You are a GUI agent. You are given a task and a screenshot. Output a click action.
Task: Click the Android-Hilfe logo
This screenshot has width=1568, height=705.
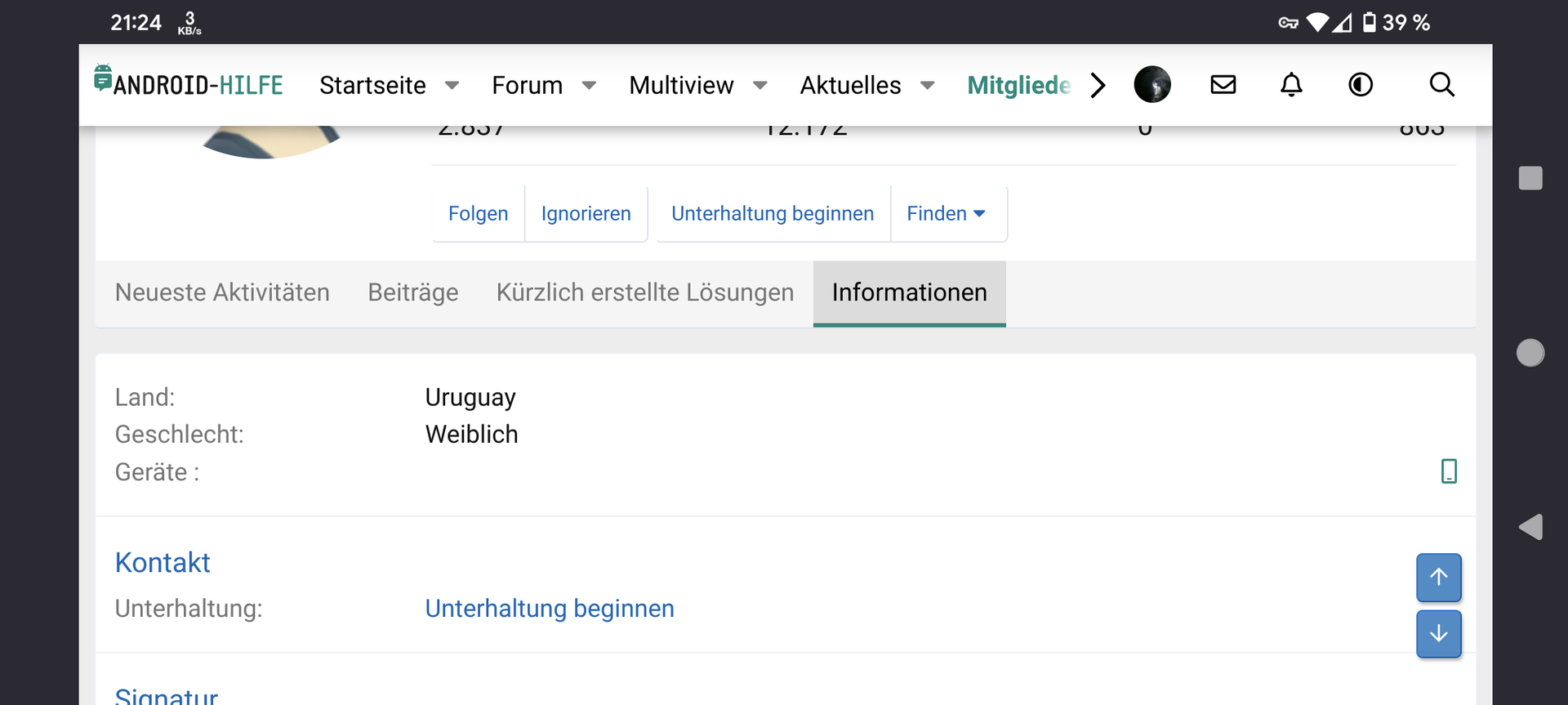click(x=189, y=83)
